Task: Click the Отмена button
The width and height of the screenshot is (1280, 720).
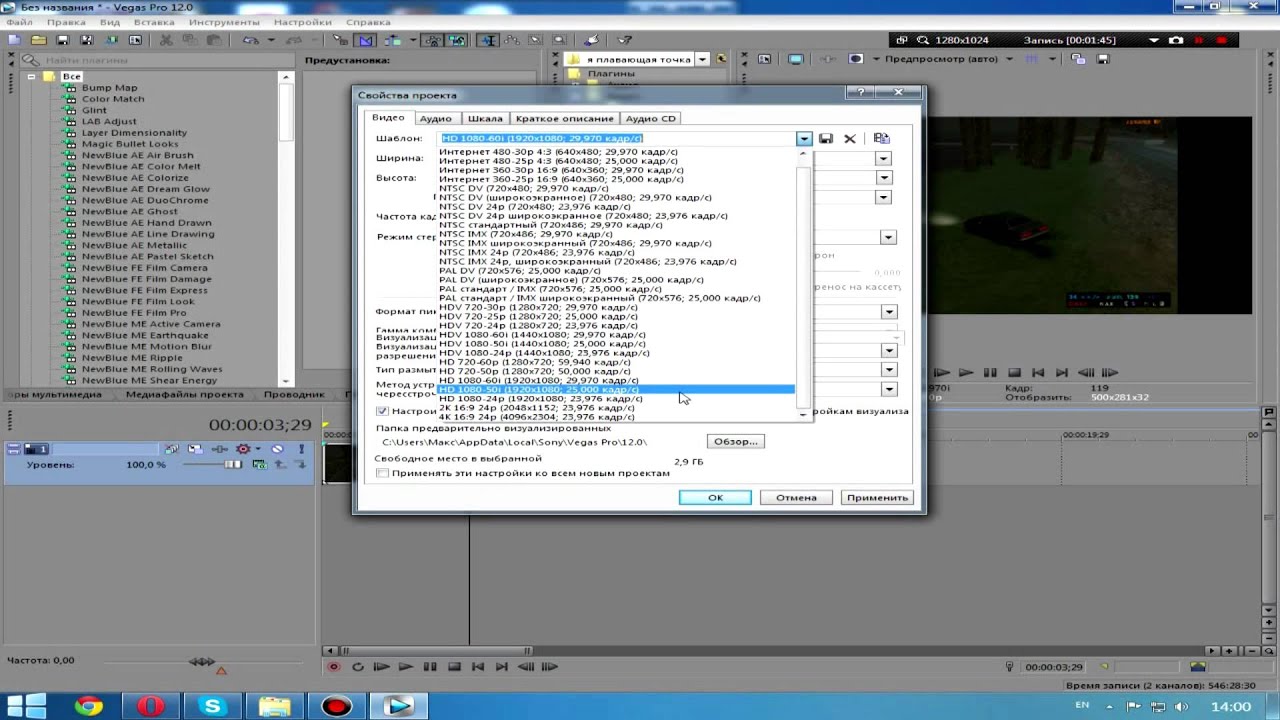Action: [796, 497]
